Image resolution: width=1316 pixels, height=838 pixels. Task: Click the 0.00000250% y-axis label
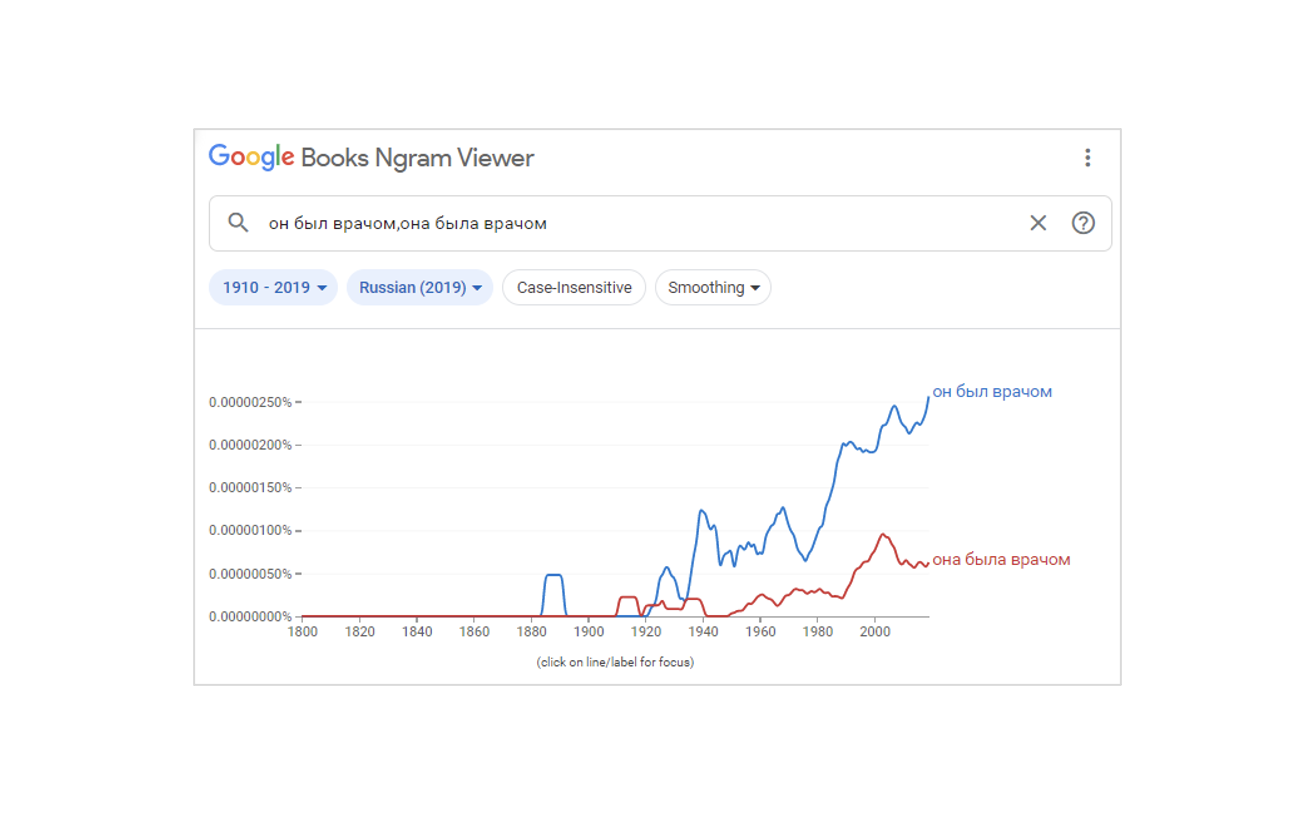[250, 402]
